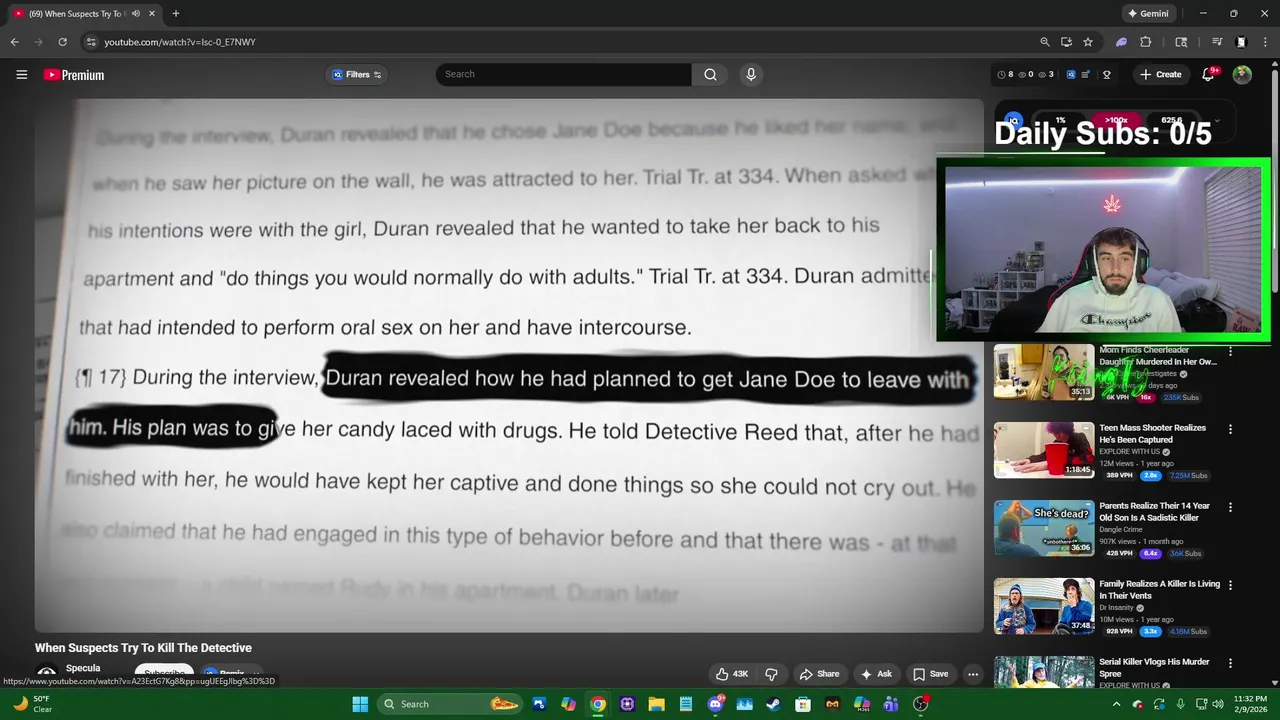Open Chrome extensions puzzle menu
Image resolution: width=1280 pixels, height=720 pixels.
(x=1146, y=42)
